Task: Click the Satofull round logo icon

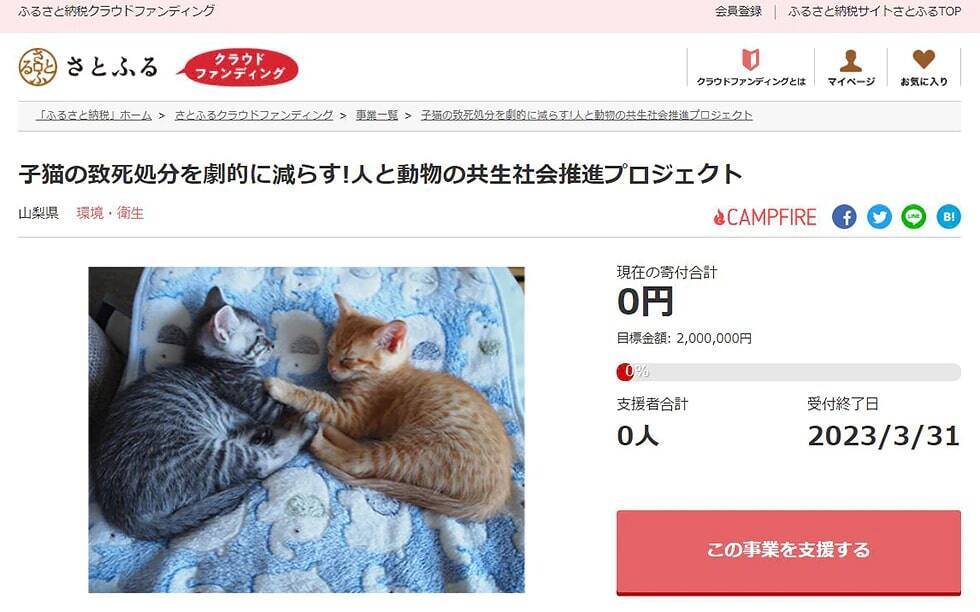Action: coord(38,66)
